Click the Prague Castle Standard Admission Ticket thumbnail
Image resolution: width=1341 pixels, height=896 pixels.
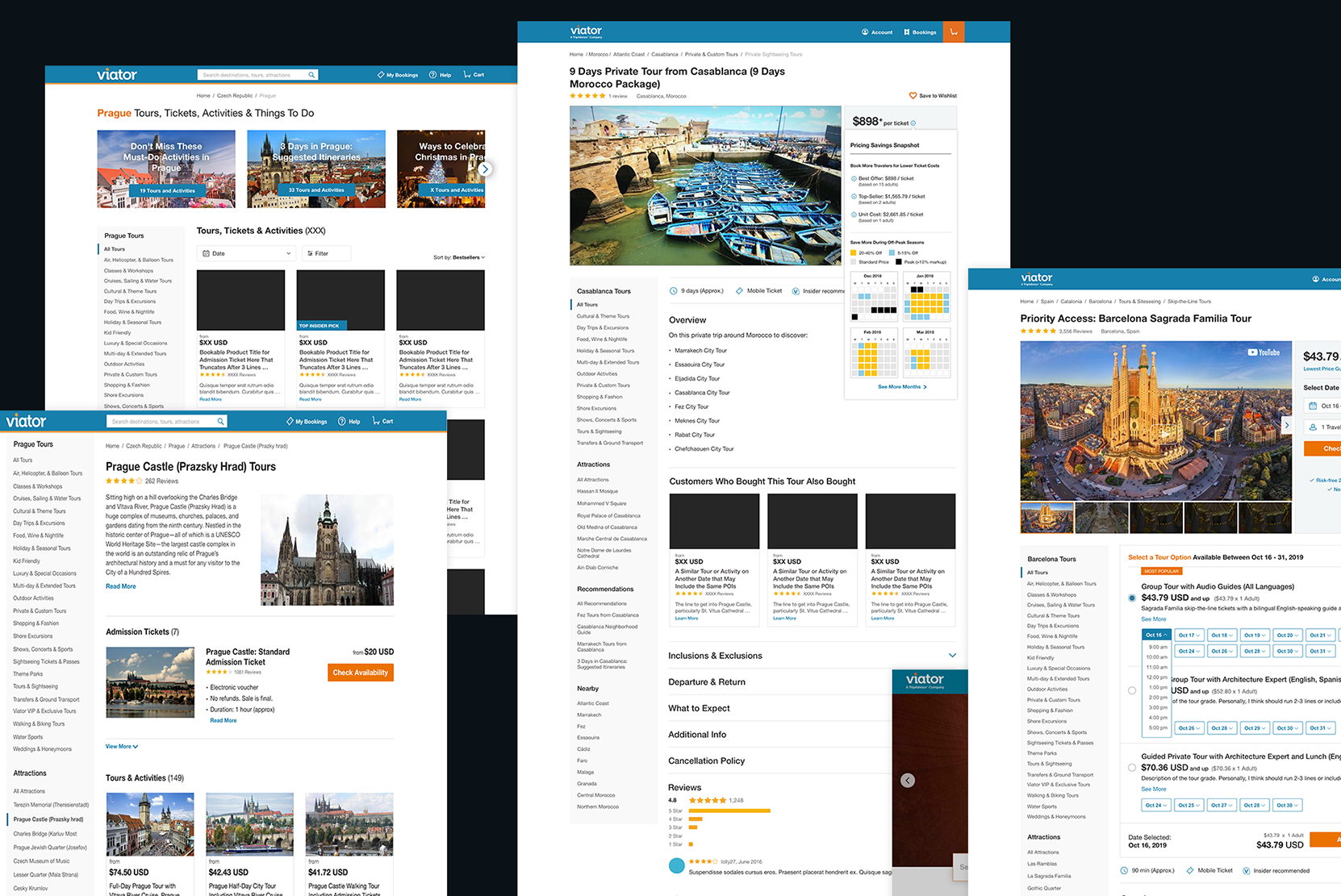(151, 683)
